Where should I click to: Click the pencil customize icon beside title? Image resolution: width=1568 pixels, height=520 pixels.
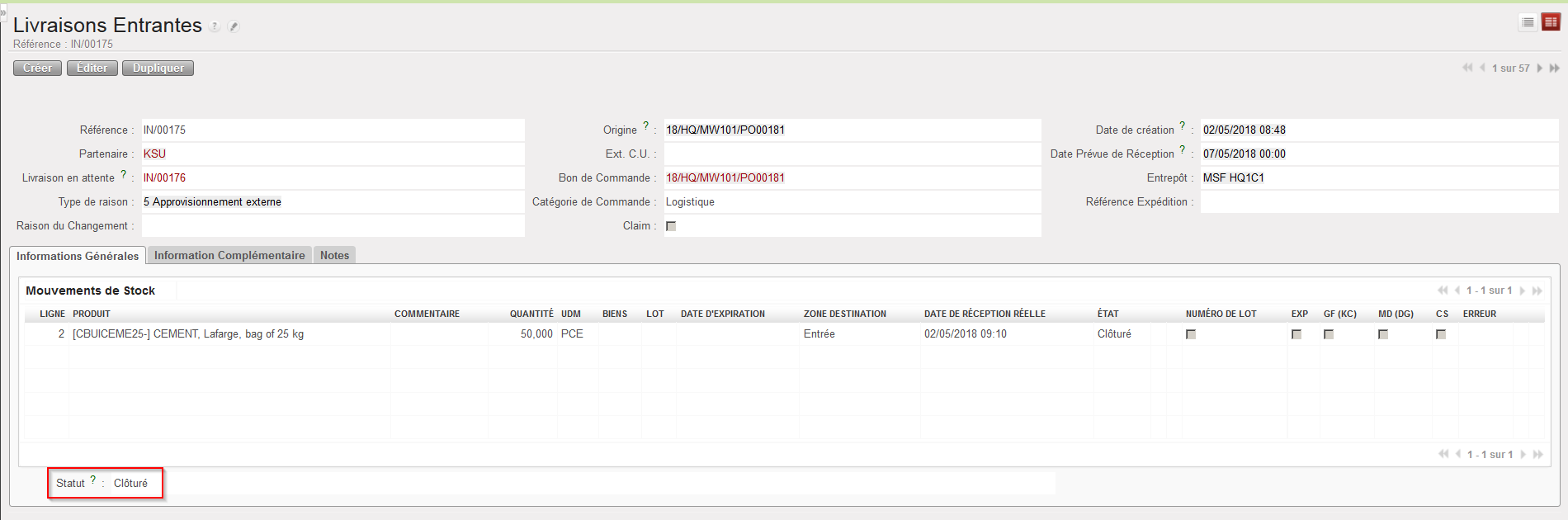[234, 26]
